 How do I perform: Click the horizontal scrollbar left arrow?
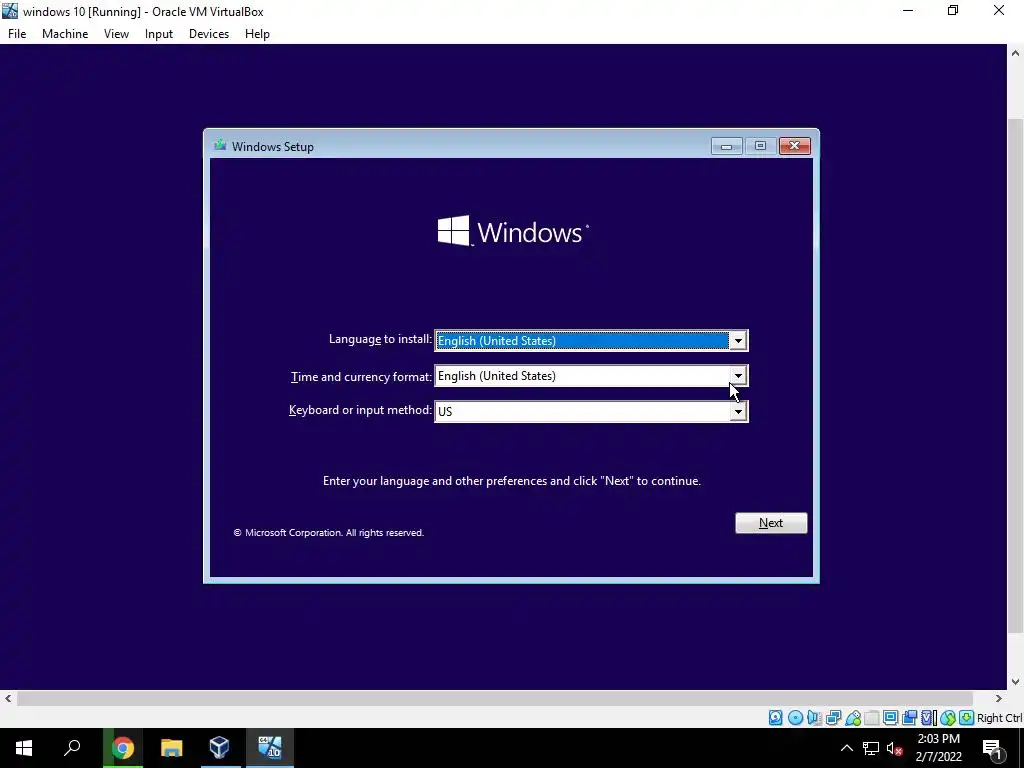pos(8,698)
